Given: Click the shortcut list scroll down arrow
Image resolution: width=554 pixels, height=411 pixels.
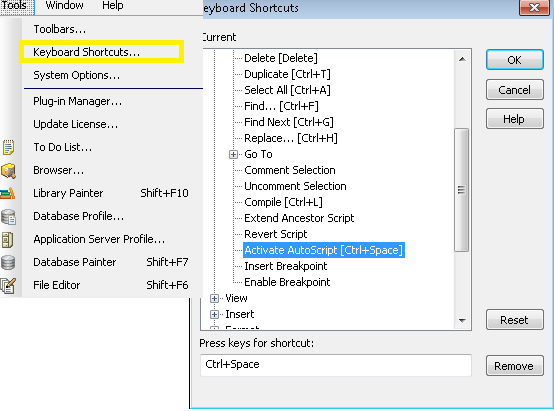Looking at the screenshot, I should tap(462, 321).
